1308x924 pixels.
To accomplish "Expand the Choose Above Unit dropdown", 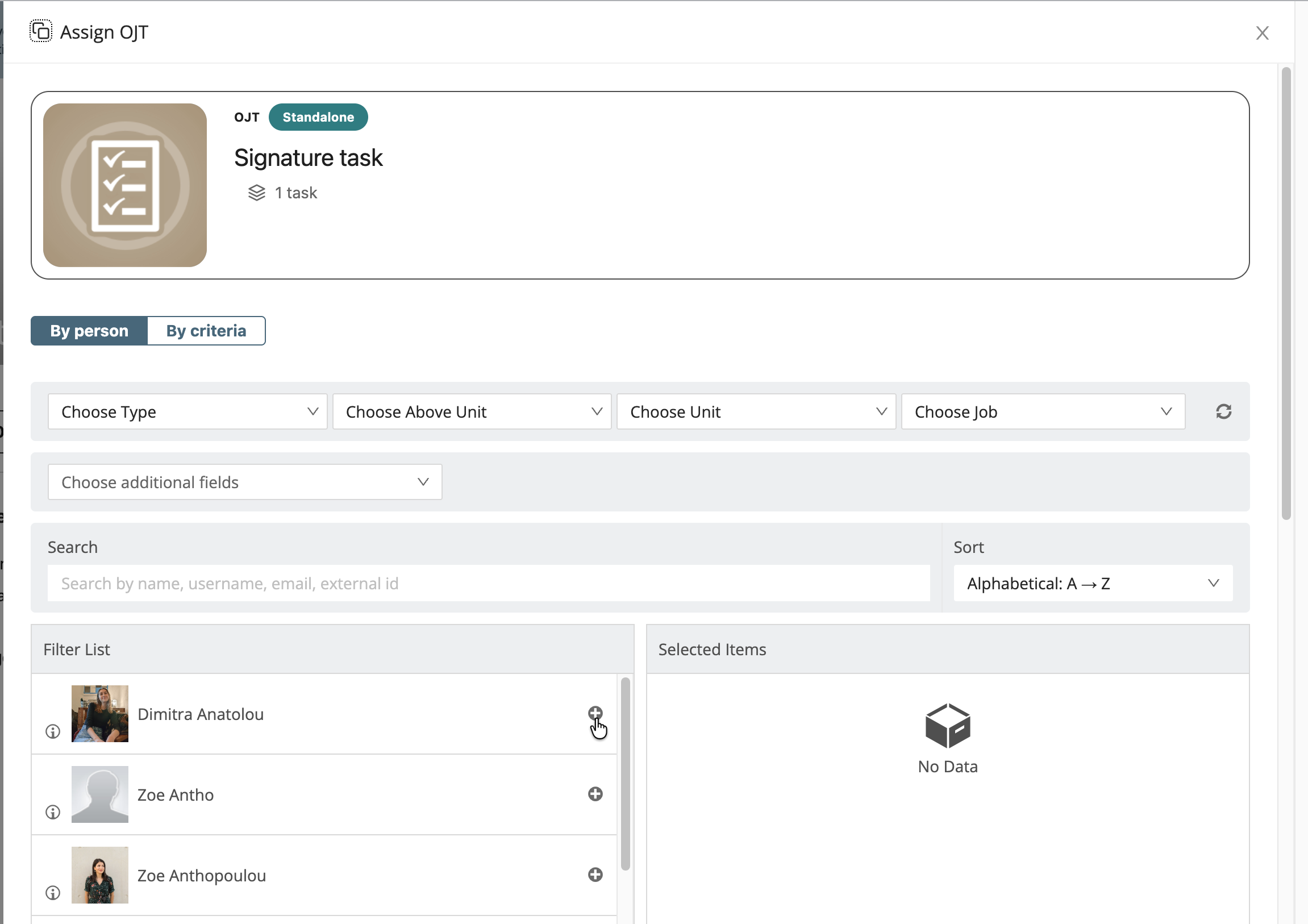I will click(472, 411).
